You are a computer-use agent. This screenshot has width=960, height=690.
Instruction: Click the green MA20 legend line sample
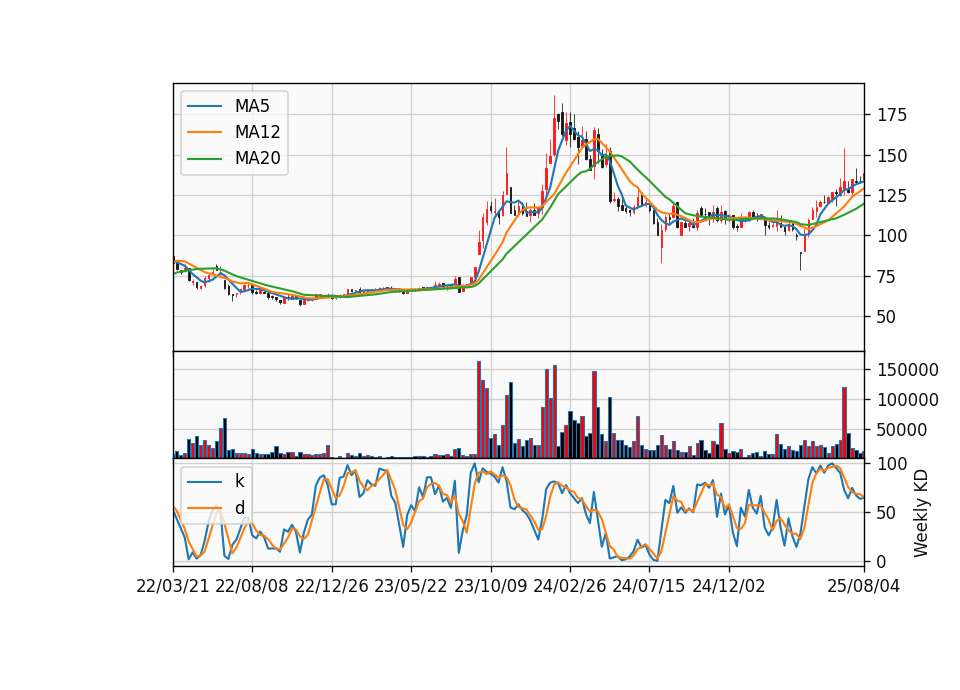(x=204, y=159)
